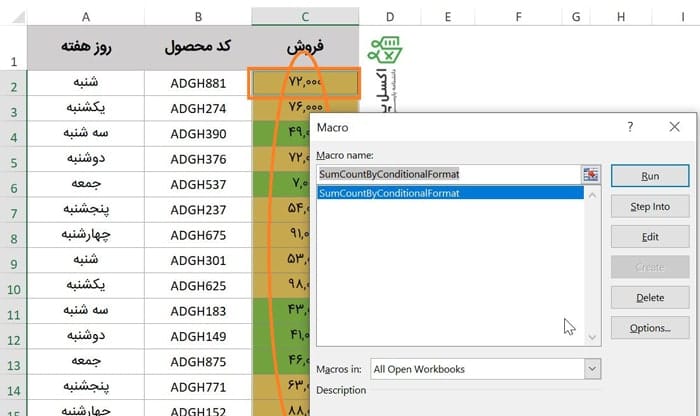Image resolution: width=700 pixels, height=416 pixels.
Task: Click the 'چهارشنبه' cell in row 8
Action: 86,235
